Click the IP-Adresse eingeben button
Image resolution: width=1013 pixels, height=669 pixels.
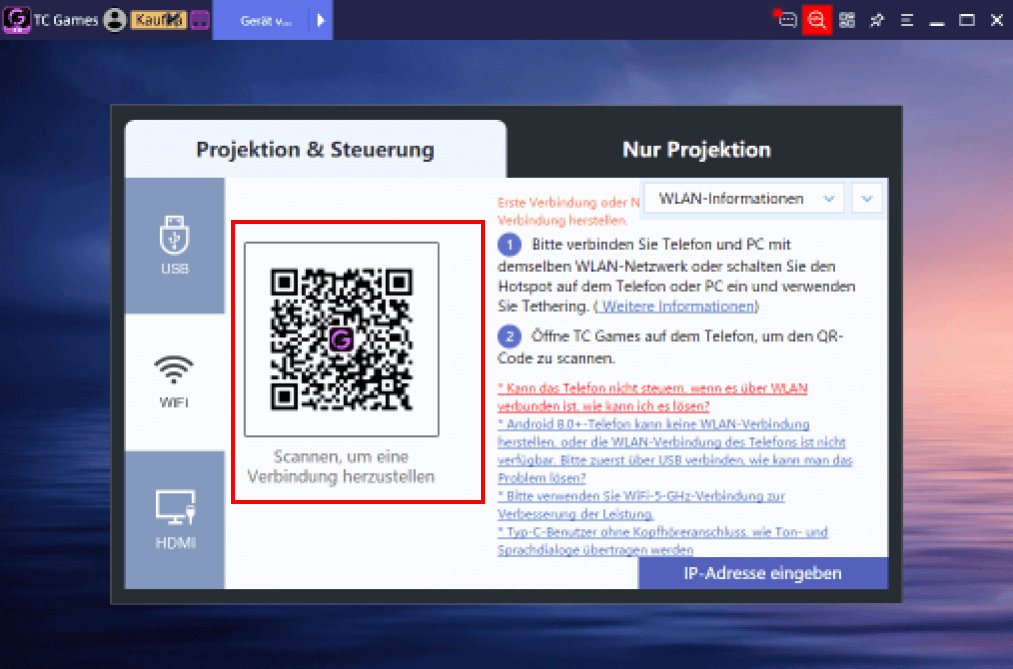[763, 573]
